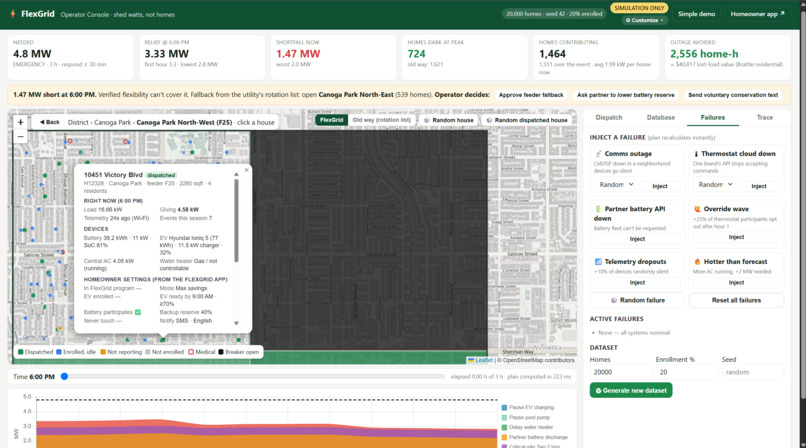This screenshot has height=448, width=806.
Task: Click the Seed input field
Action: pos(753,372)
